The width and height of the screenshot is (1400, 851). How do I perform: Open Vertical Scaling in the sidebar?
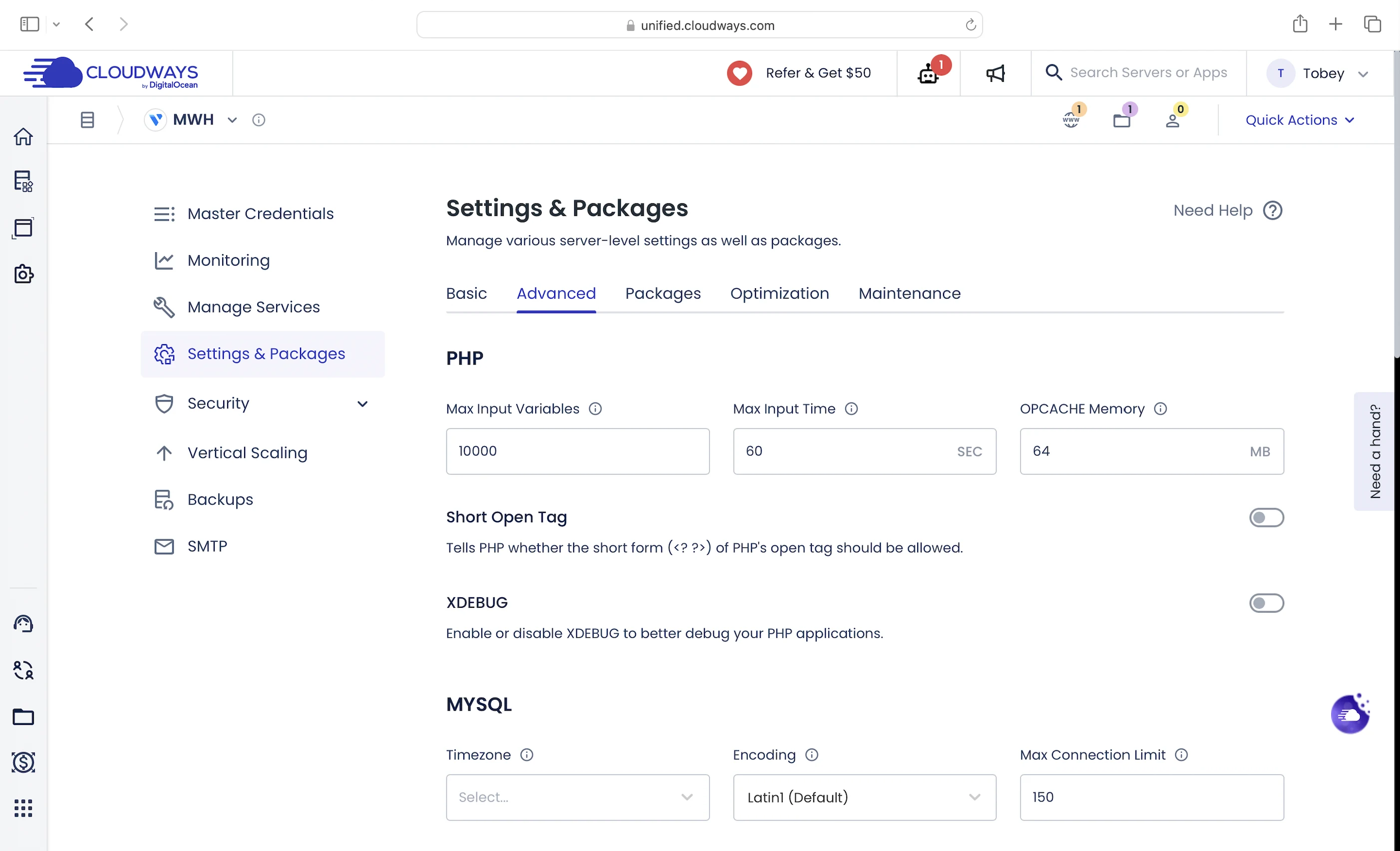click(x=247, y=452)
